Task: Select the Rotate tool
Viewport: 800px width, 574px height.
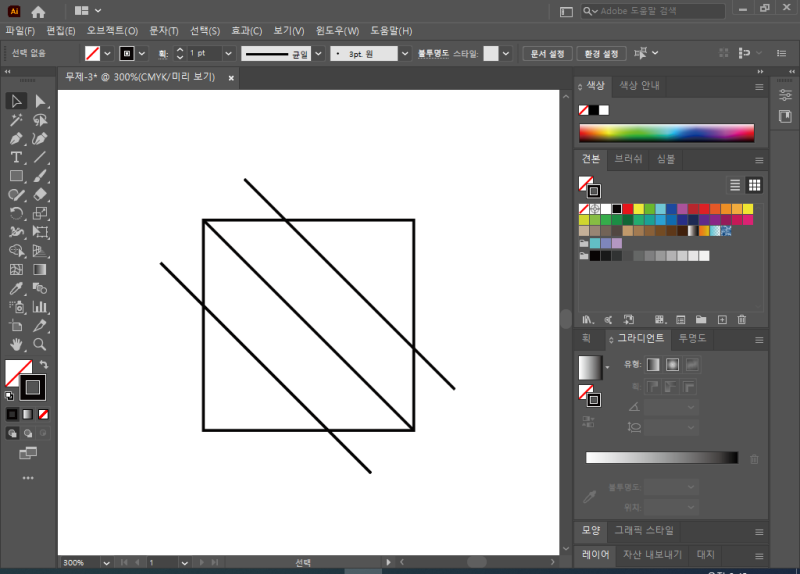Action: [16, 213]
